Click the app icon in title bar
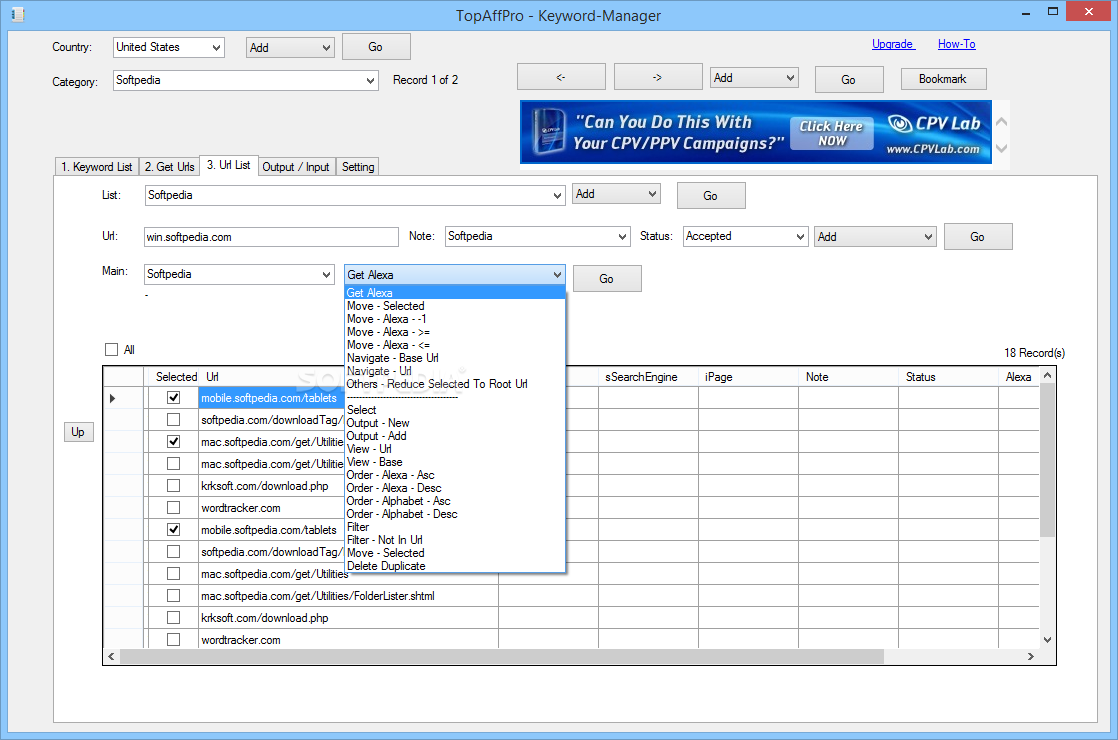The image size is (1118, 740). (x=18, y=14)
